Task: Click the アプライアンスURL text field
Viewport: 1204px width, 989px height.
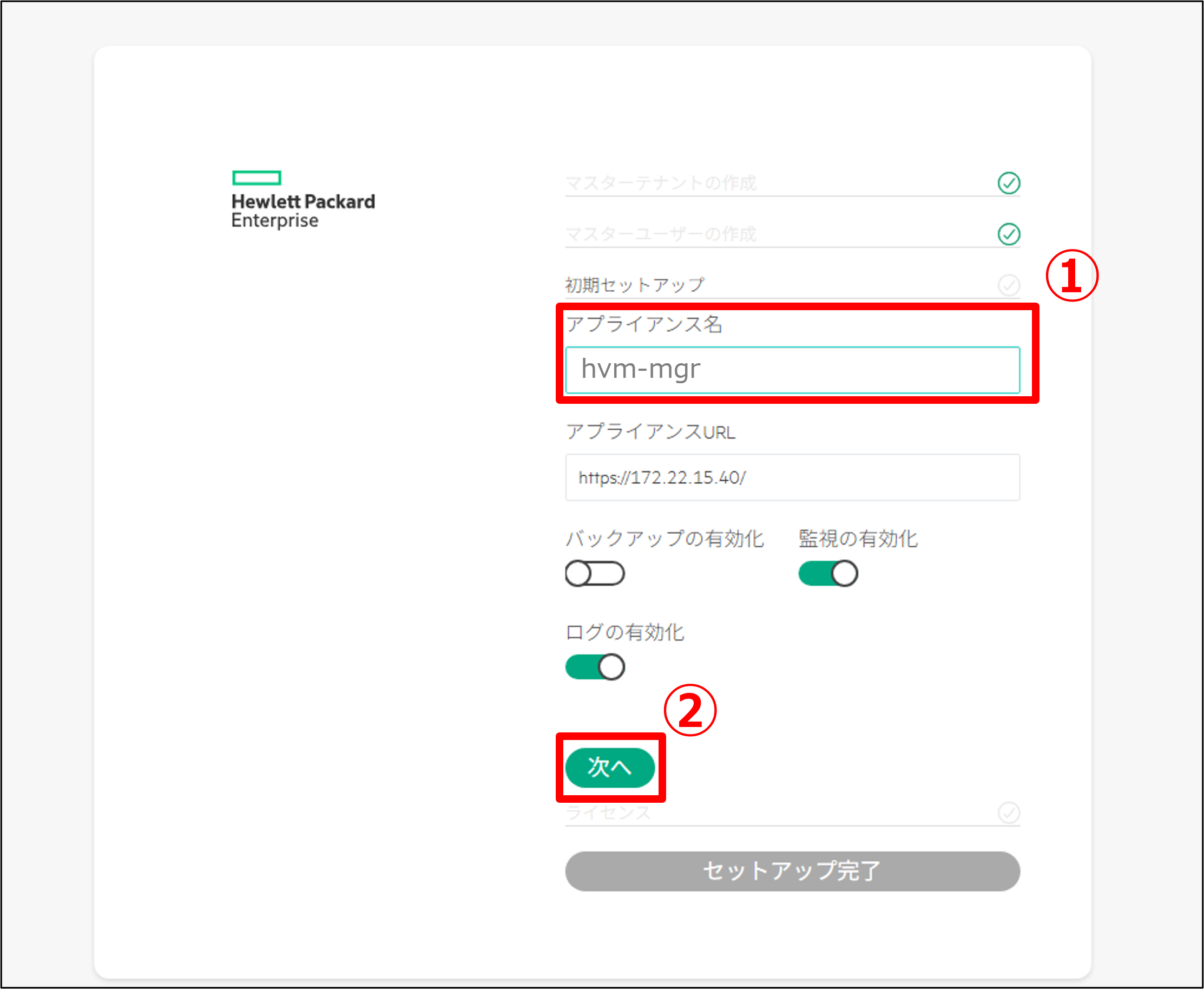Action: pyautogui.click(x=792, y=477)
